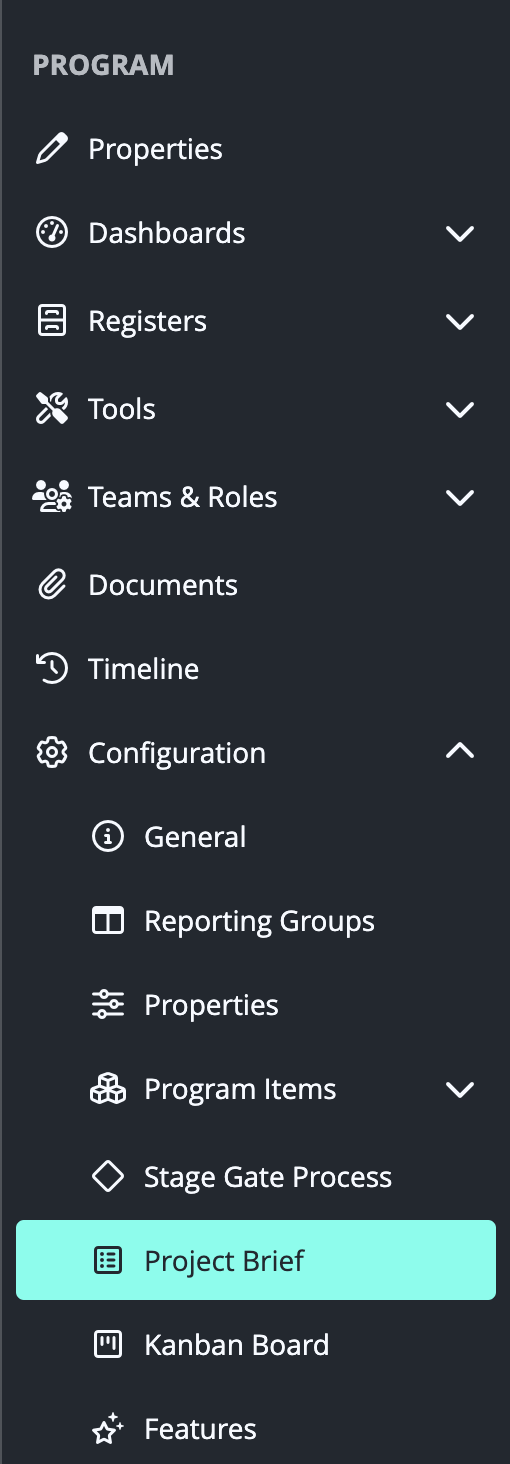
Task: Expand the Teams & Roles chevron
Action: [x=460, y=498]
